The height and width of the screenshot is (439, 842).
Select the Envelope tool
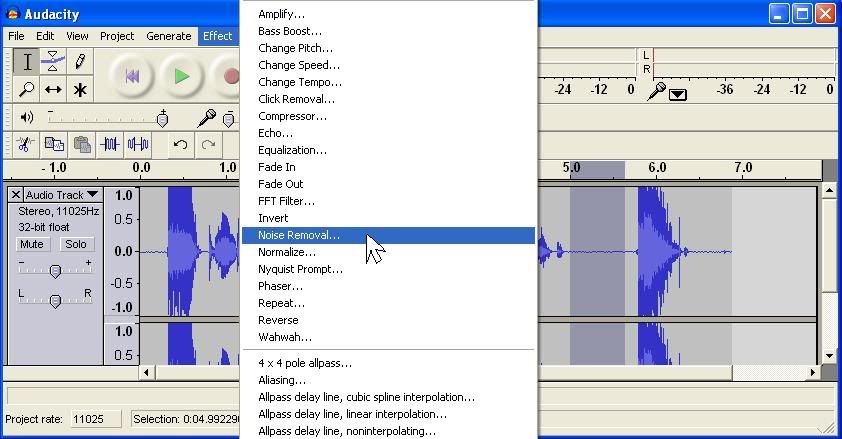coord(53,62)
